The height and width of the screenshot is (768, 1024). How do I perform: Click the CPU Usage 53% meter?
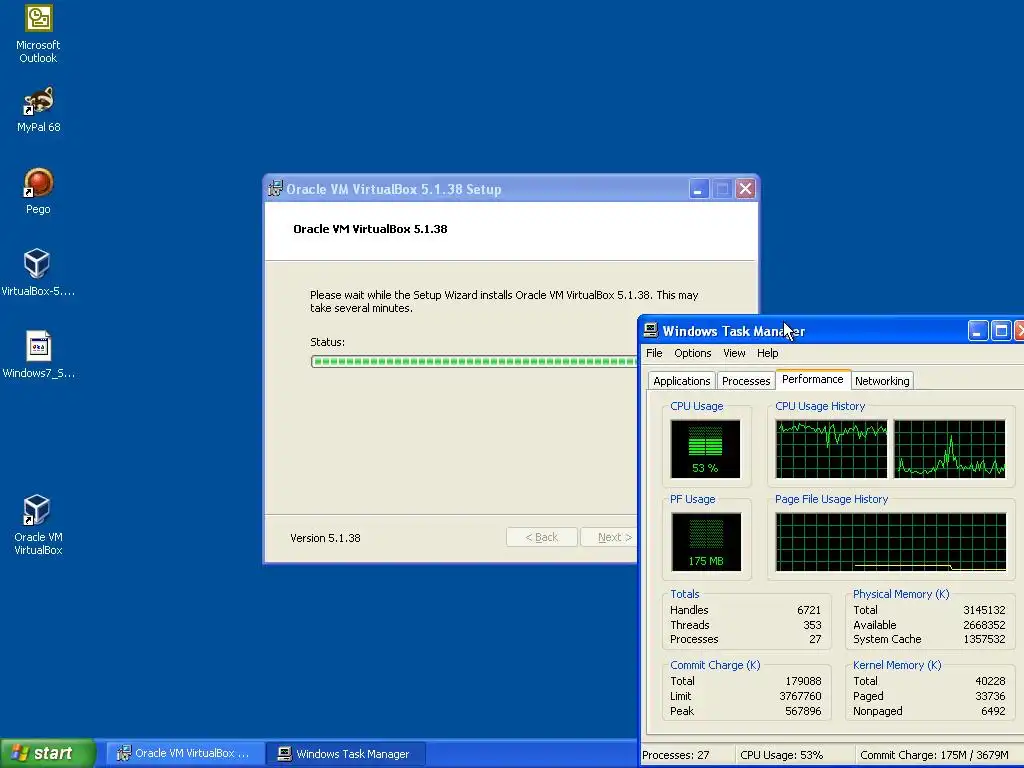705,449
